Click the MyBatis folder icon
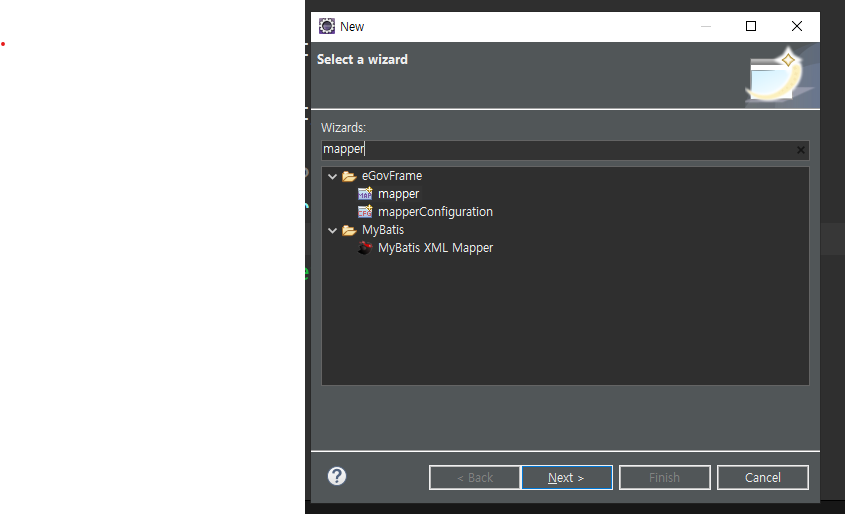This screenshot has height=514, width=845. pos(349,230)
